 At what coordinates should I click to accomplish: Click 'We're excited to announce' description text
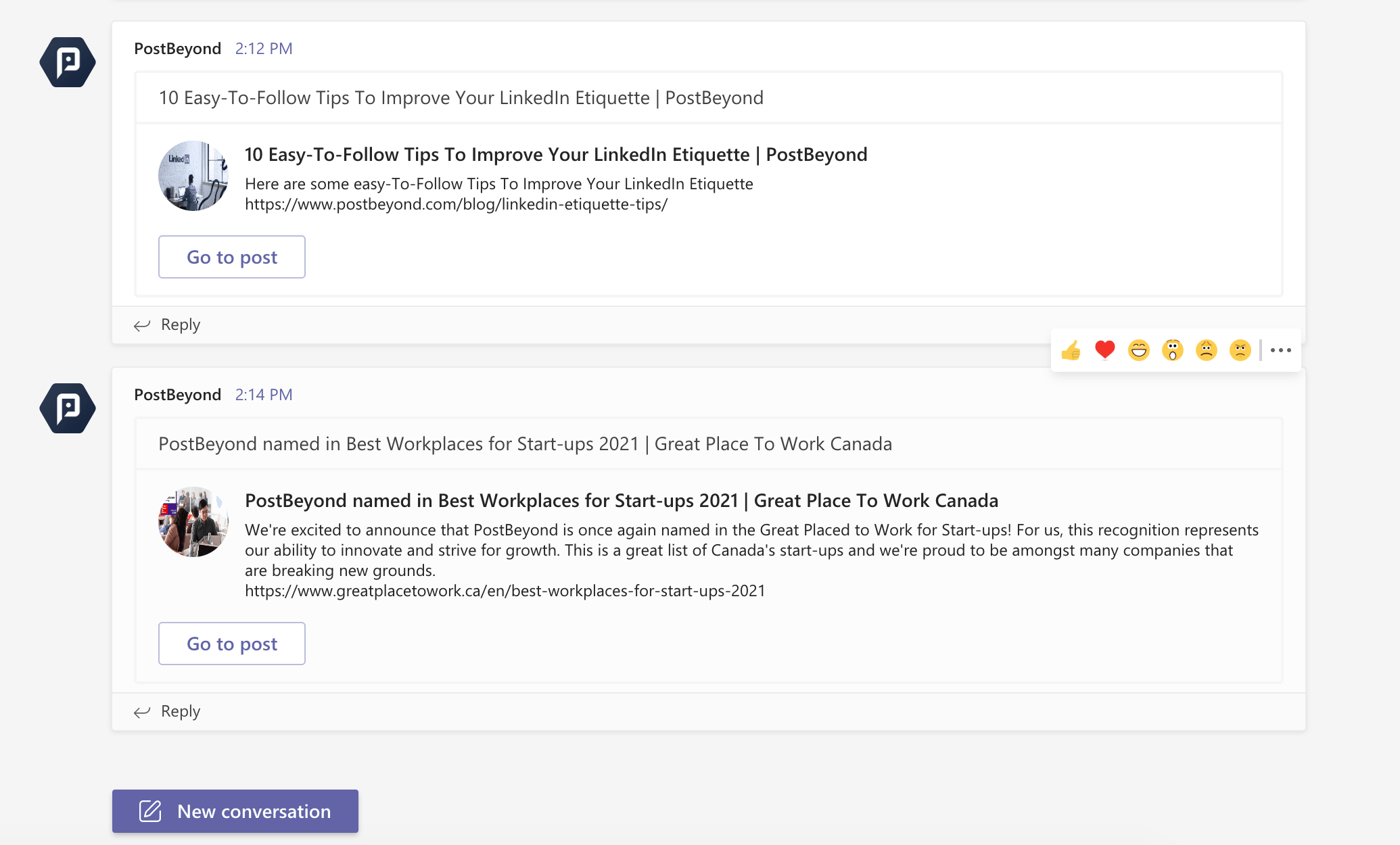[x=751, y=550]
